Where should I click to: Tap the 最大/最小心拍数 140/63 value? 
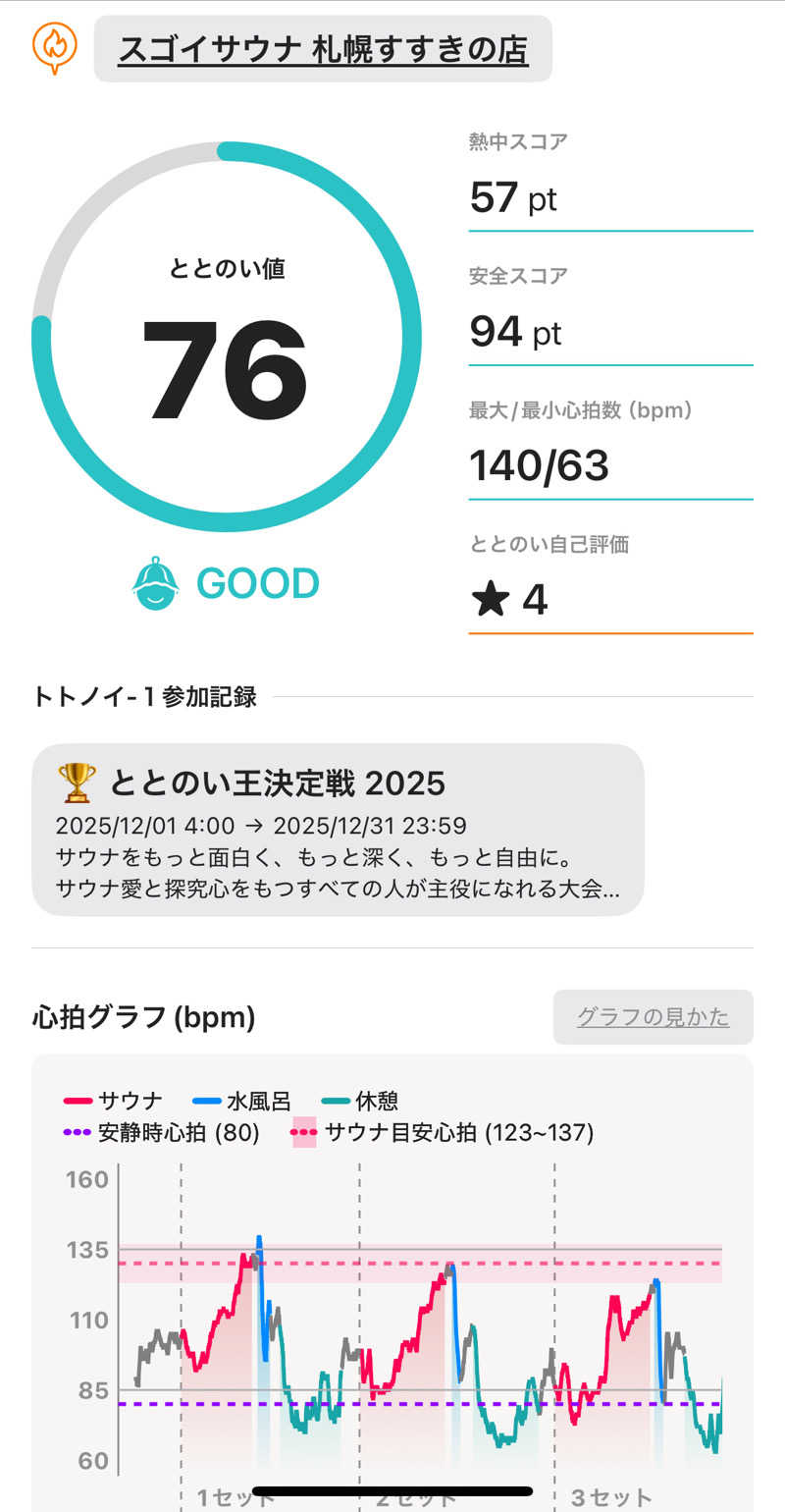coord(540,465)
